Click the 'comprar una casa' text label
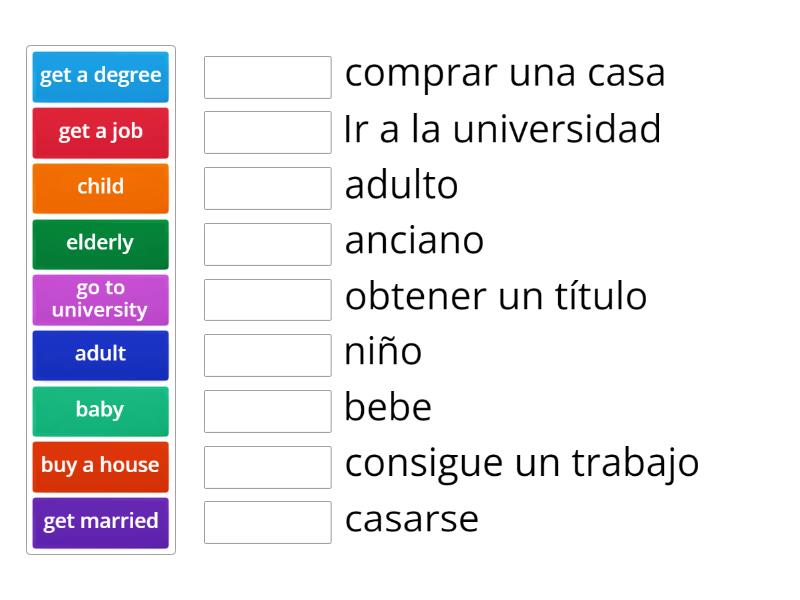 click(504, 73)
